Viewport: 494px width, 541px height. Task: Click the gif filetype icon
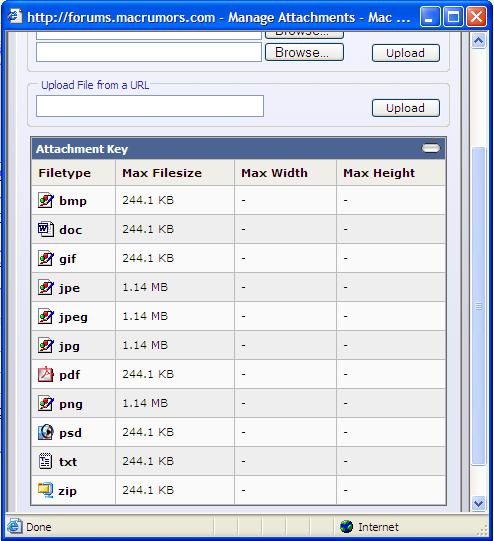46,258
